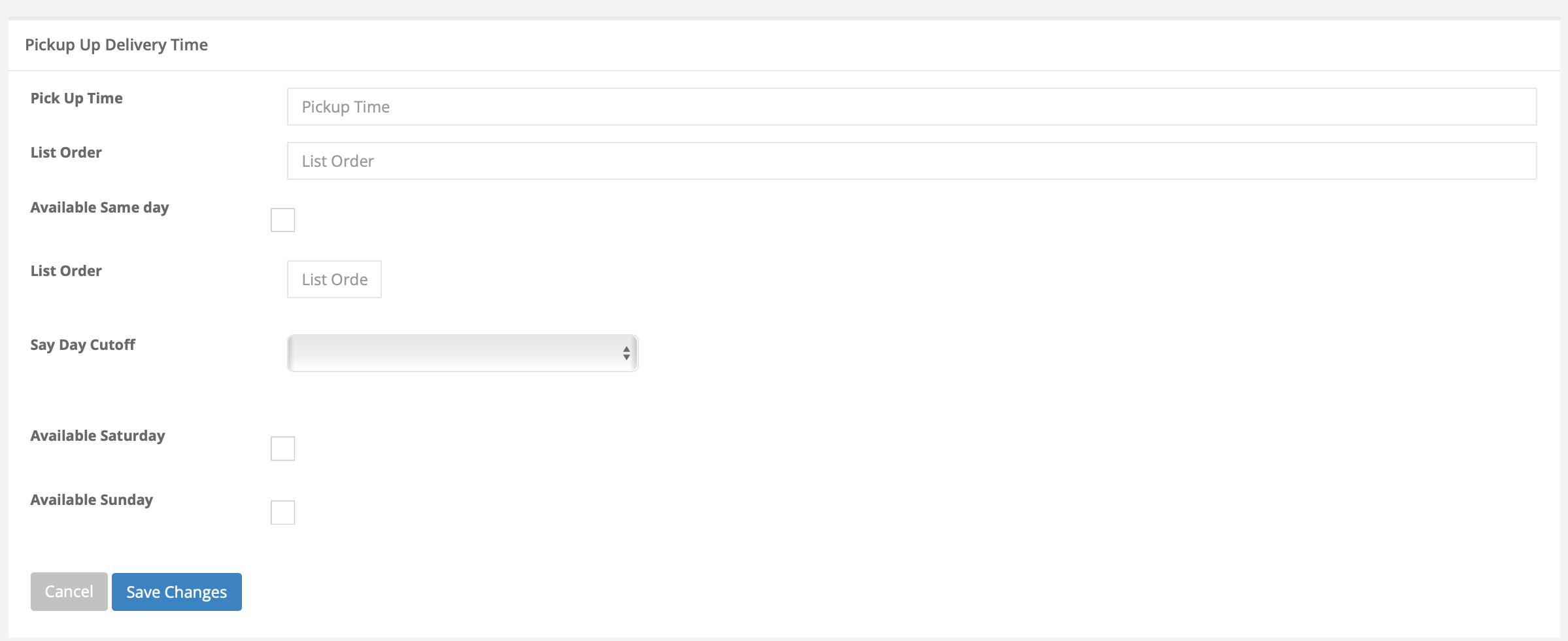Screen dimensions: 1568x641
Task: Click the empty area of the Say Day Cutoff select
Action: pos(454,353)
